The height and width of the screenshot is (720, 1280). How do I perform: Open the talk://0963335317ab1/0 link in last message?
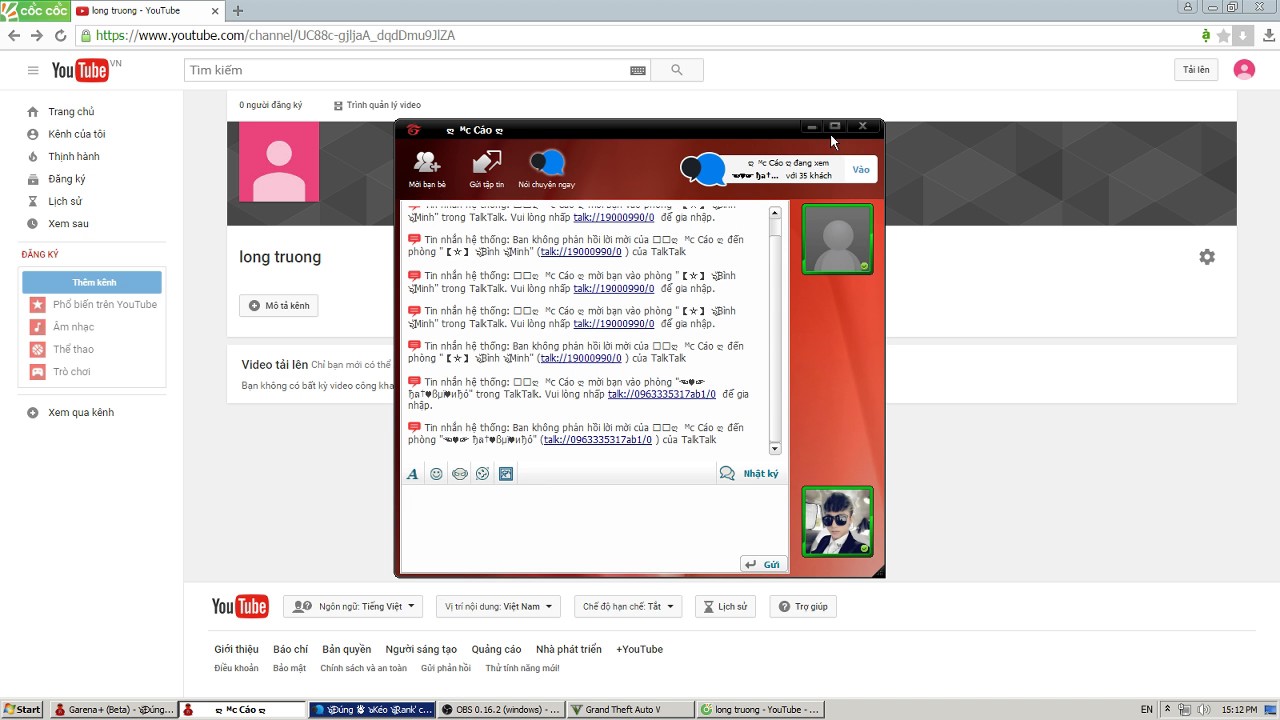[x=597, y=440]
